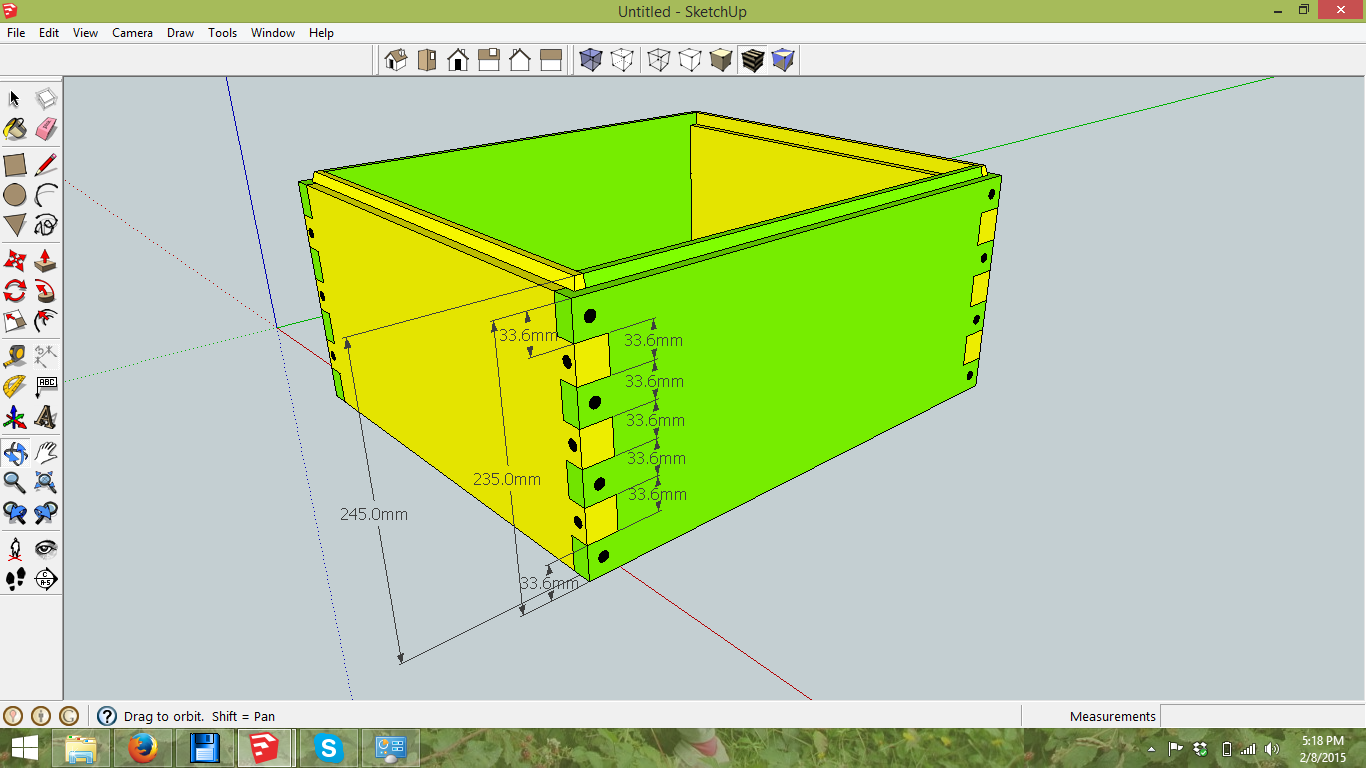Viewport: 1366px width, 768px height.
Task: Click inside the Measurements input box
Action: [x=1262, y=716]
